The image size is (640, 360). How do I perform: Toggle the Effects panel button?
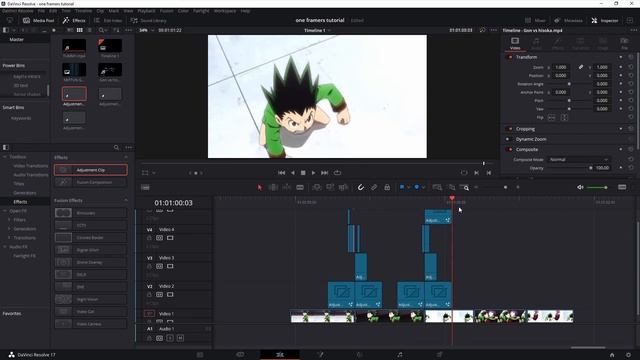(74, 20)
